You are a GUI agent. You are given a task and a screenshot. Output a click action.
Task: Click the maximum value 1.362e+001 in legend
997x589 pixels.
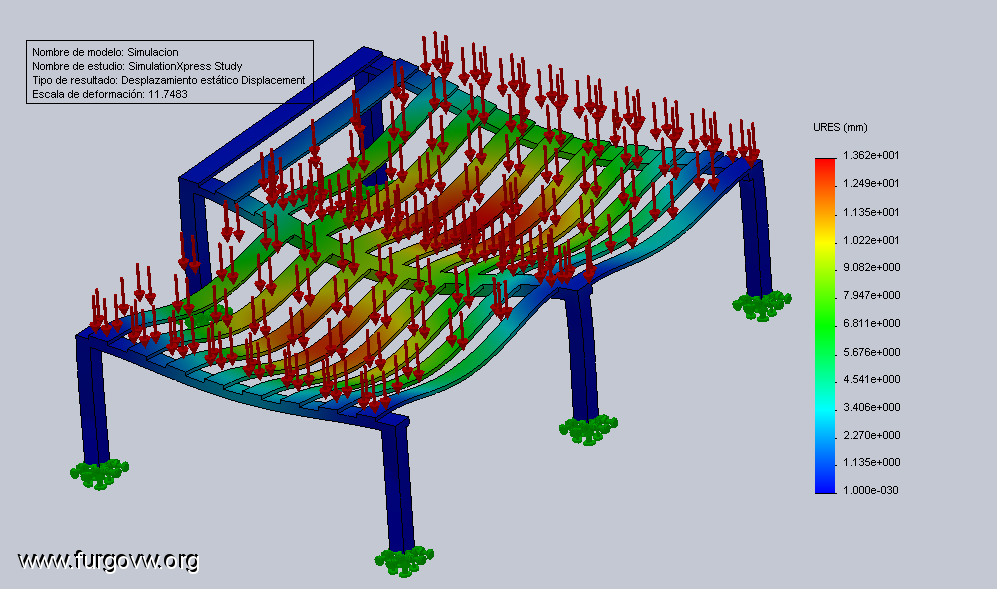pos(871,155)
